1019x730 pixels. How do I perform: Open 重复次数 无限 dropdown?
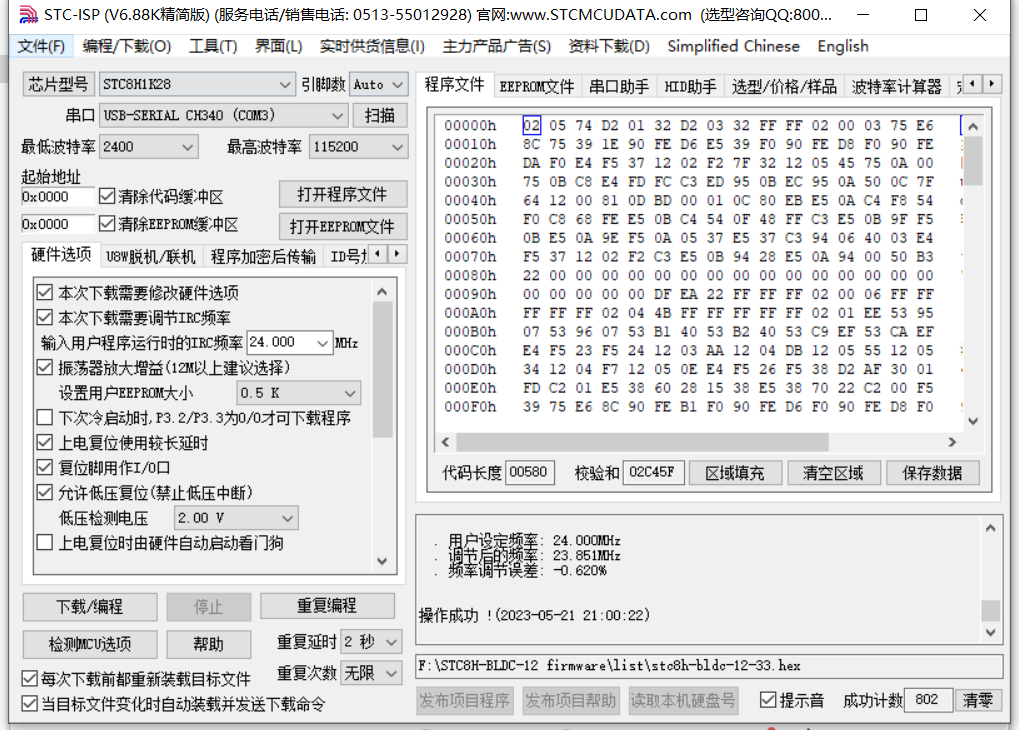pyautogui.click(x=371, y=673)
